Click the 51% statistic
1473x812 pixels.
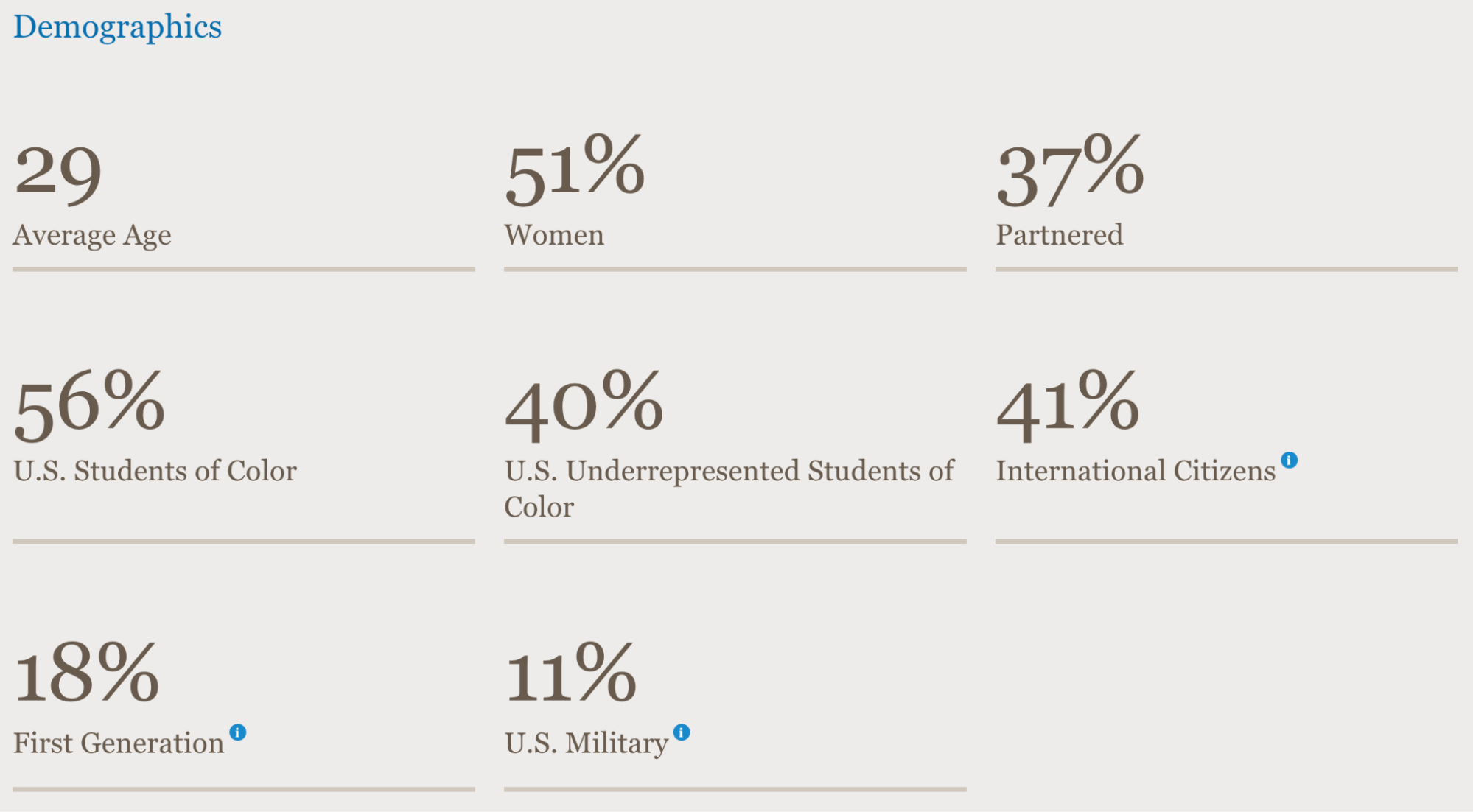pos(574,171)
